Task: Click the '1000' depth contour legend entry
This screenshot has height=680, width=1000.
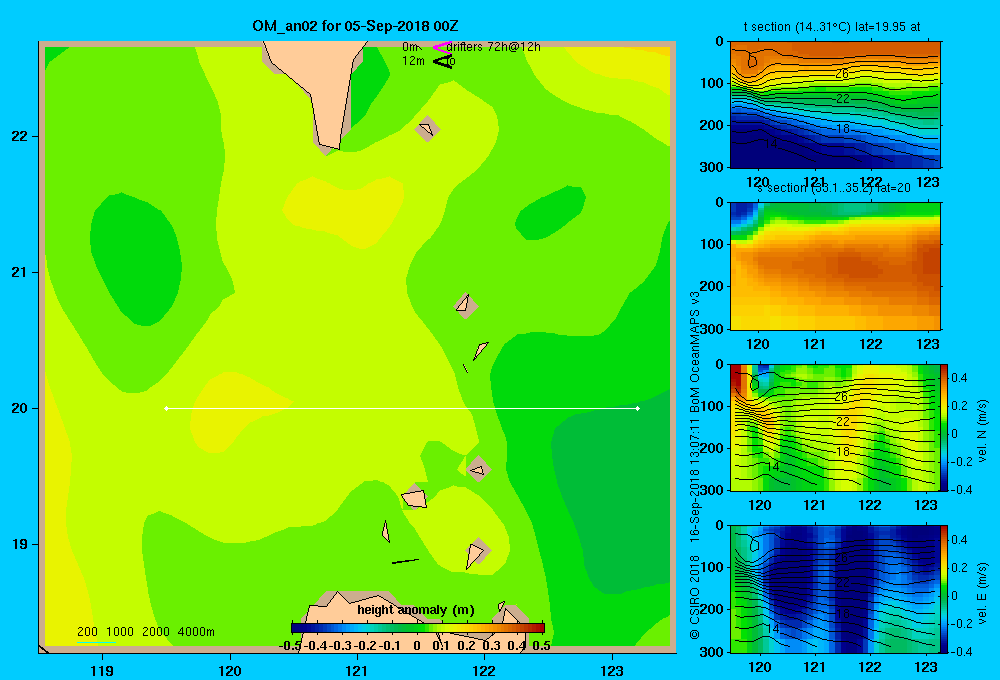Action: [120, 632]
